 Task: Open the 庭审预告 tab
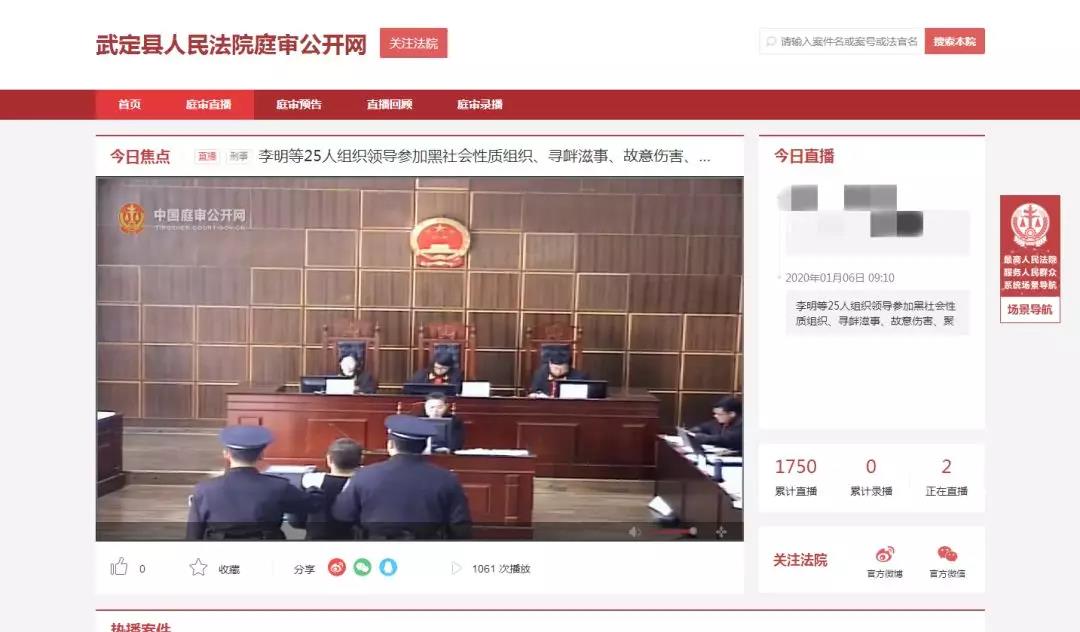pyautogui.click(x=299, y=105)
